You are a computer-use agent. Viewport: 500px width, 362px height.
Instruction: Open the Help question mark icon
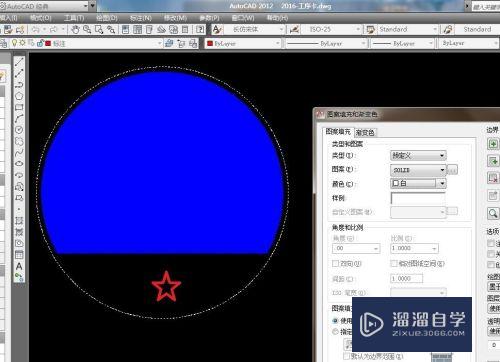(x=200, y=30)
